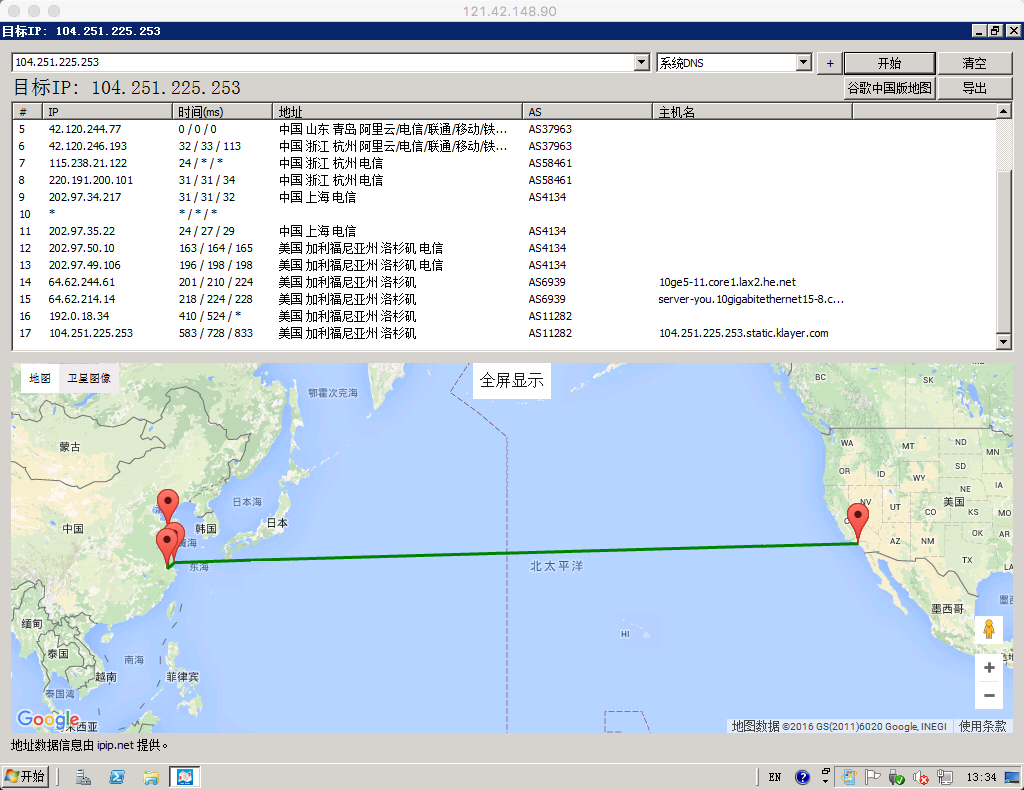Click the 开始 button to begin trace
Screen dimensions: 1024x790
click(x=888, y=62)
